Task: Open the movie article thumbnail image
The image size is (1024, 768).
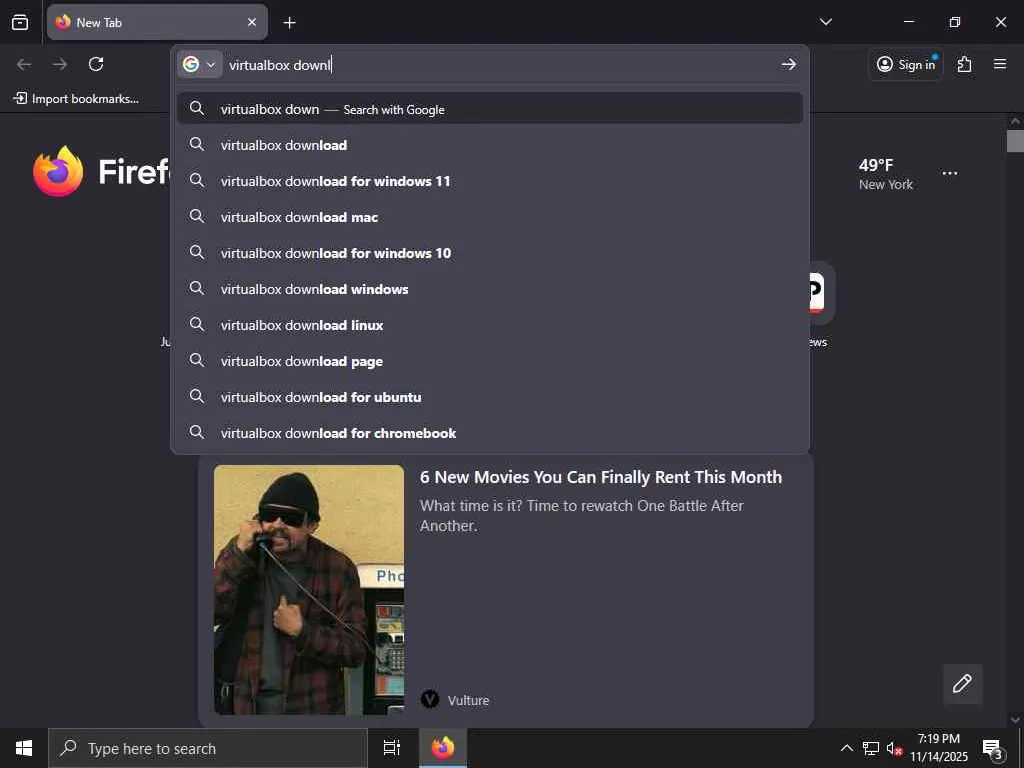Action: (309, 589)
